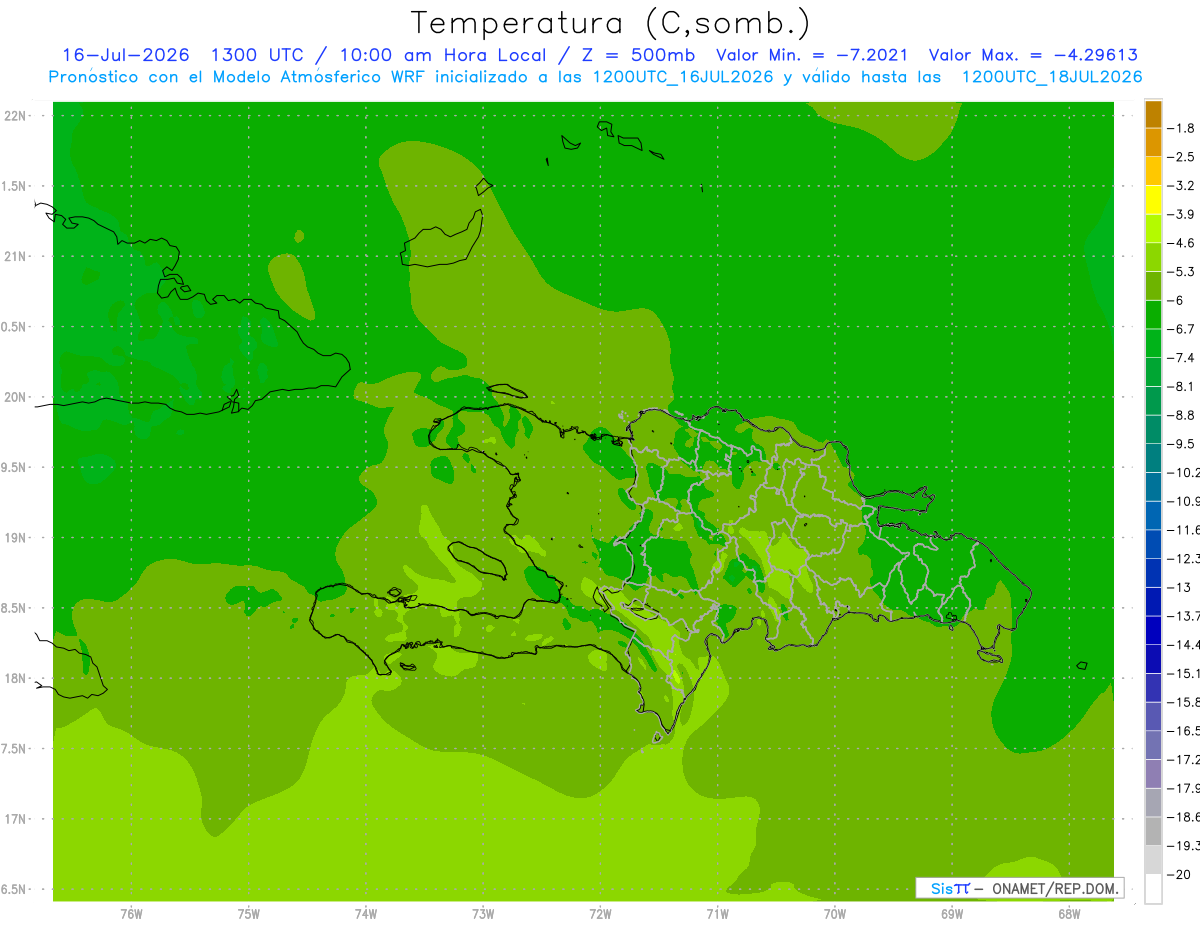Click the olive-green swatch between -5.3 and -6
The width and height of the screenshot is (1200, 927).
pos(1153,286)
